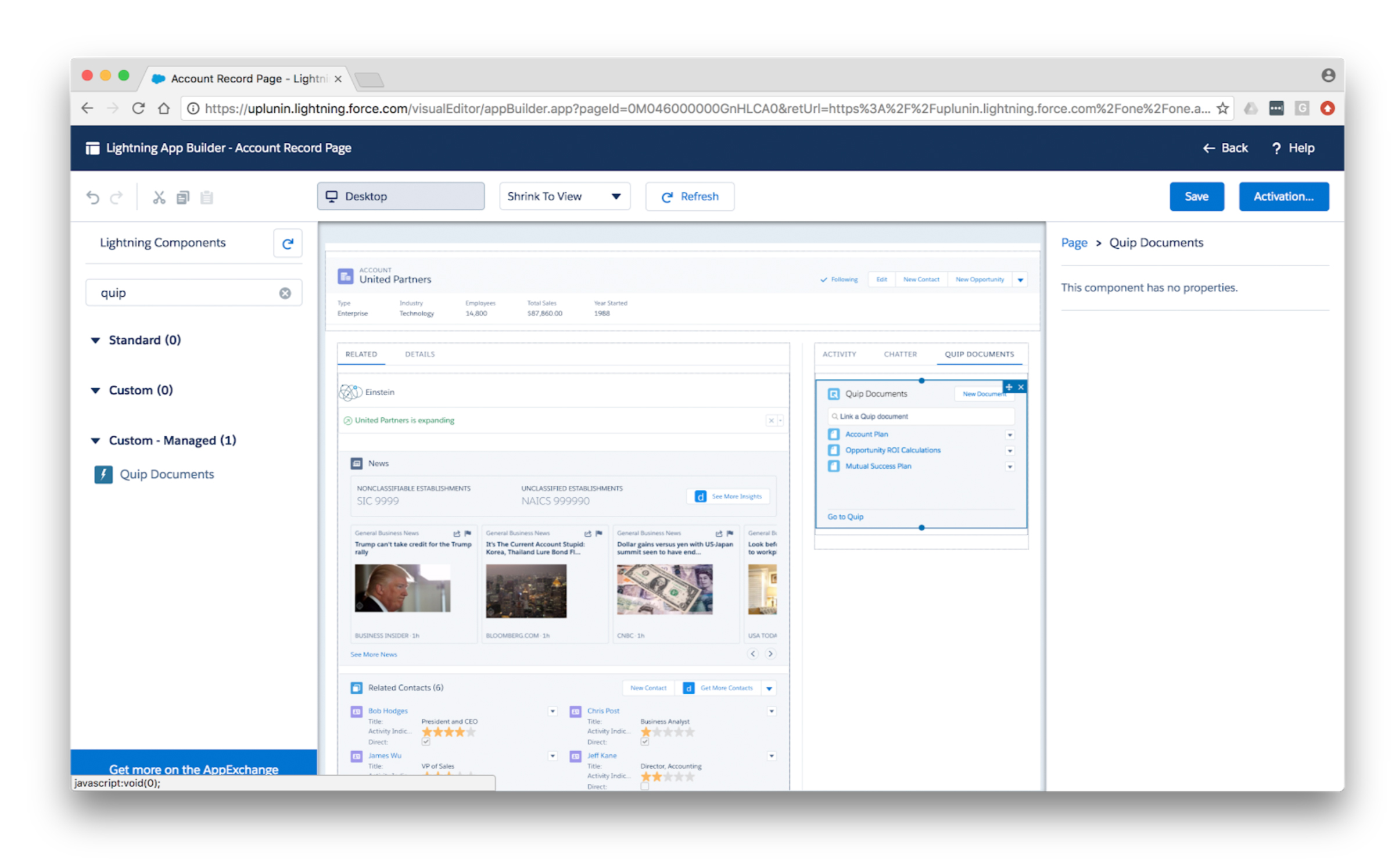Open the Desktop form factor selector
The image size is (1399, 868).
coord(401,196)
